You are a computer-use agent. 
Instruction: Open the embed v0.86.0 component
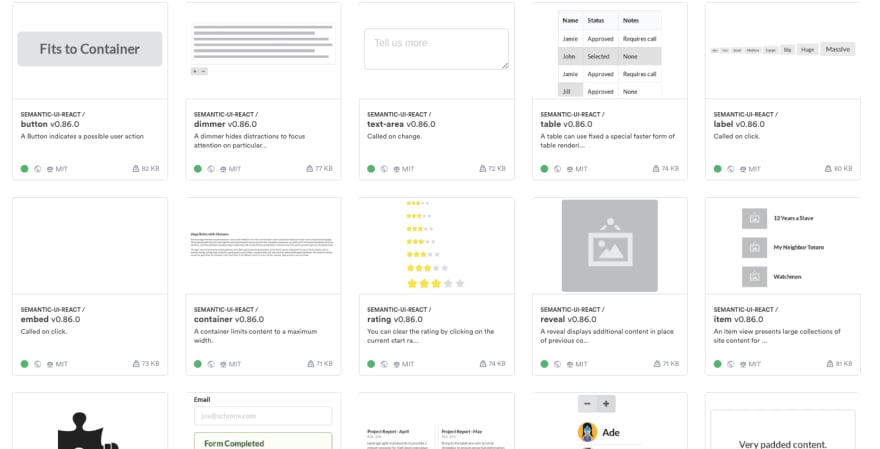coord(50,319)
